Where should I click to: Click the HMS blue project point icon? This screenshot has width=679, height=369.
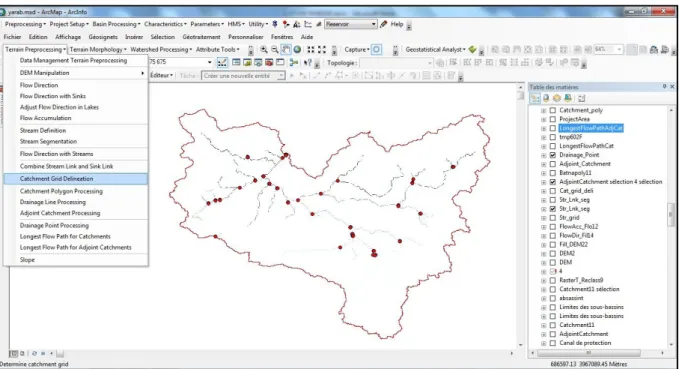click(x=275, y=24)
